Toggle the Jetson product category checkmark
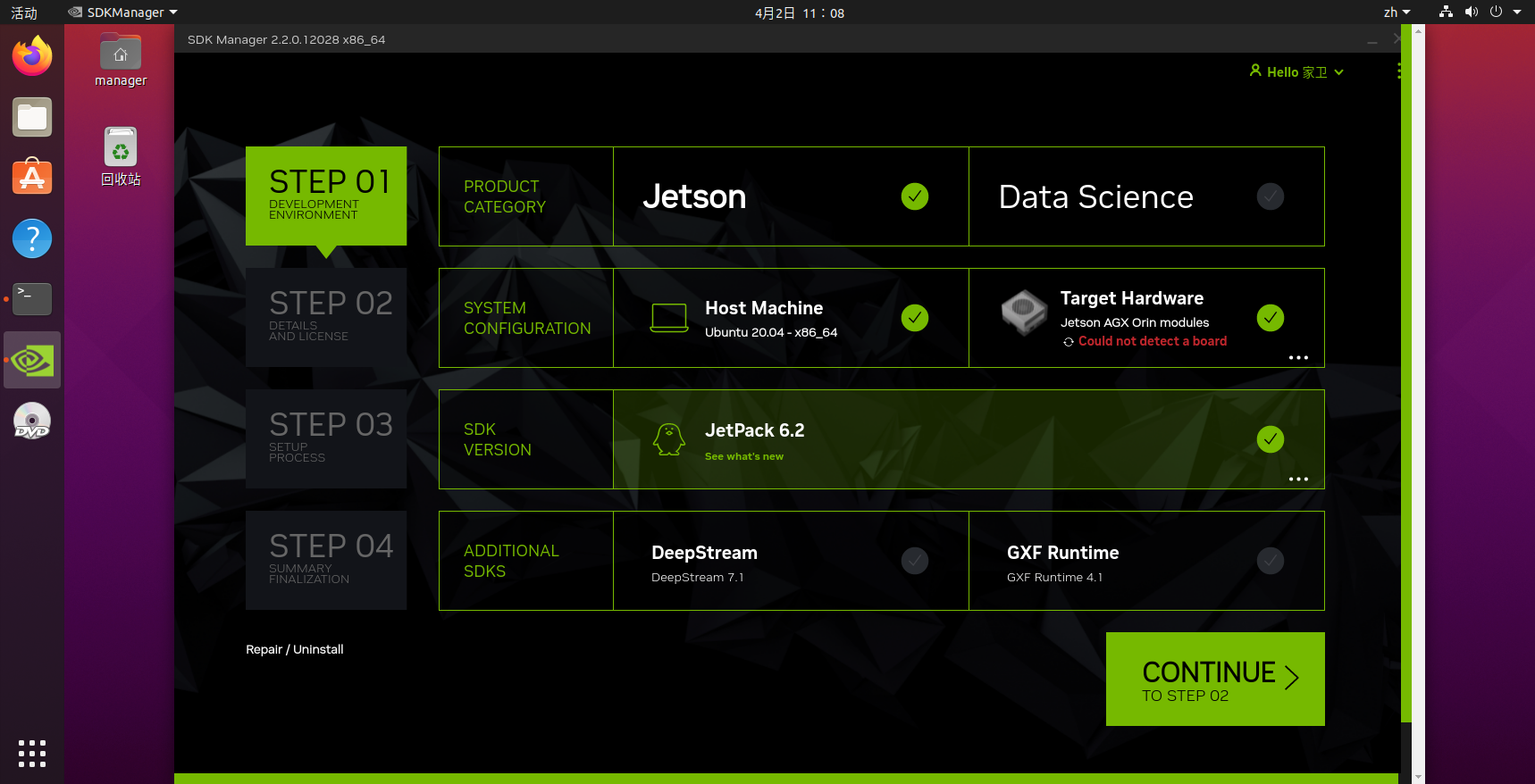1535x784 pixels. coord(915,196)
